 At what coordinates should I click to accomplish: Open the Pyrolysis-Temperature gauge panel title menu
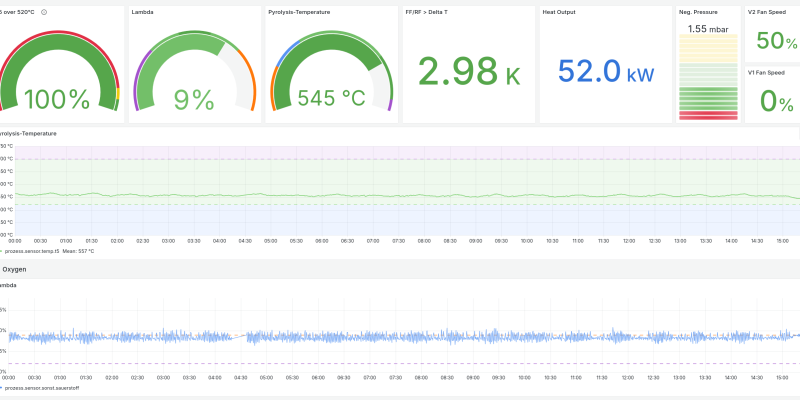pos(301,12)
